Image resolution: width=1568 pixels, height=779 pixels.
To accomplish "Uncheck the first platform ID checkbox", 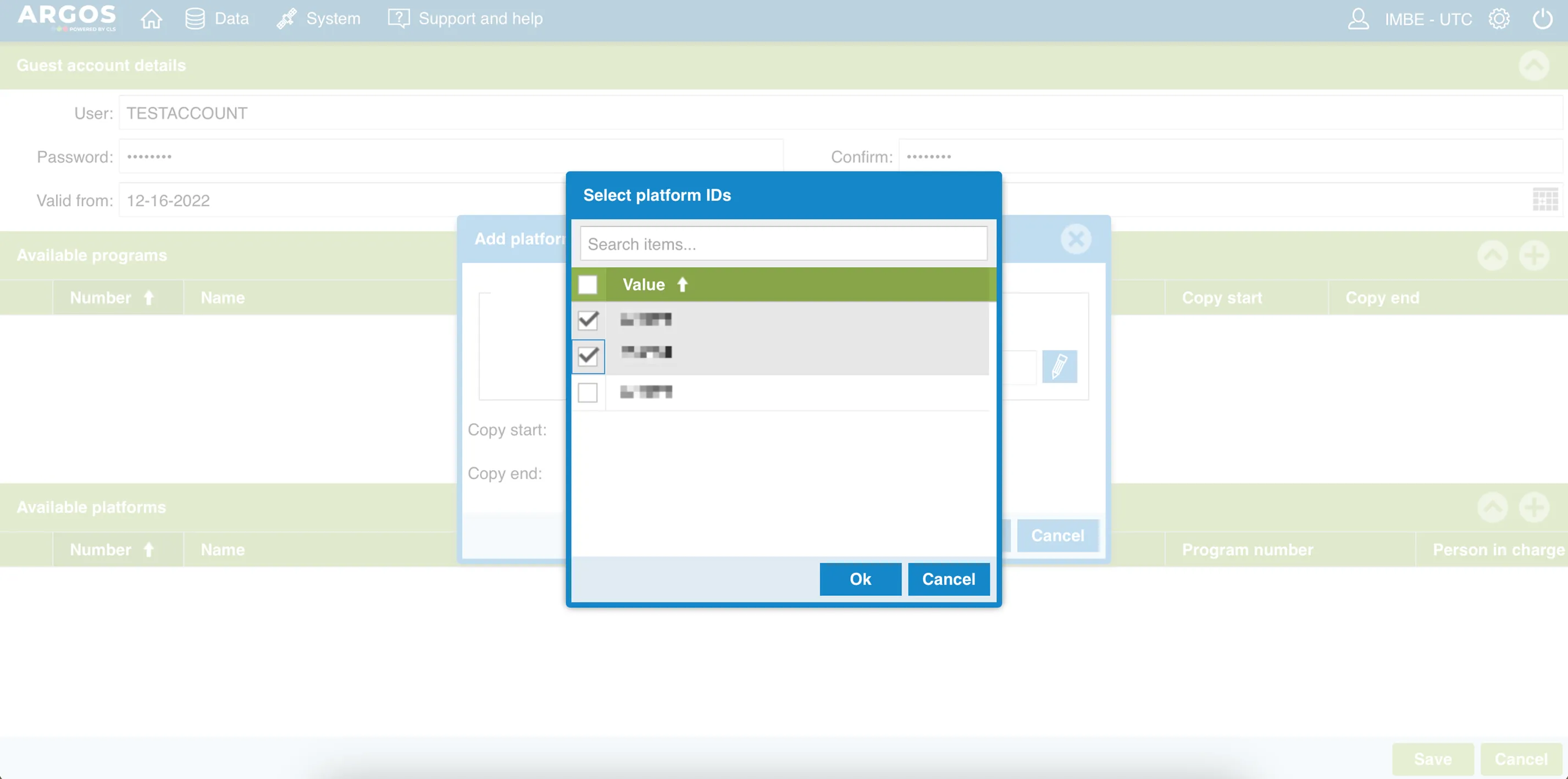I will 588,320.
